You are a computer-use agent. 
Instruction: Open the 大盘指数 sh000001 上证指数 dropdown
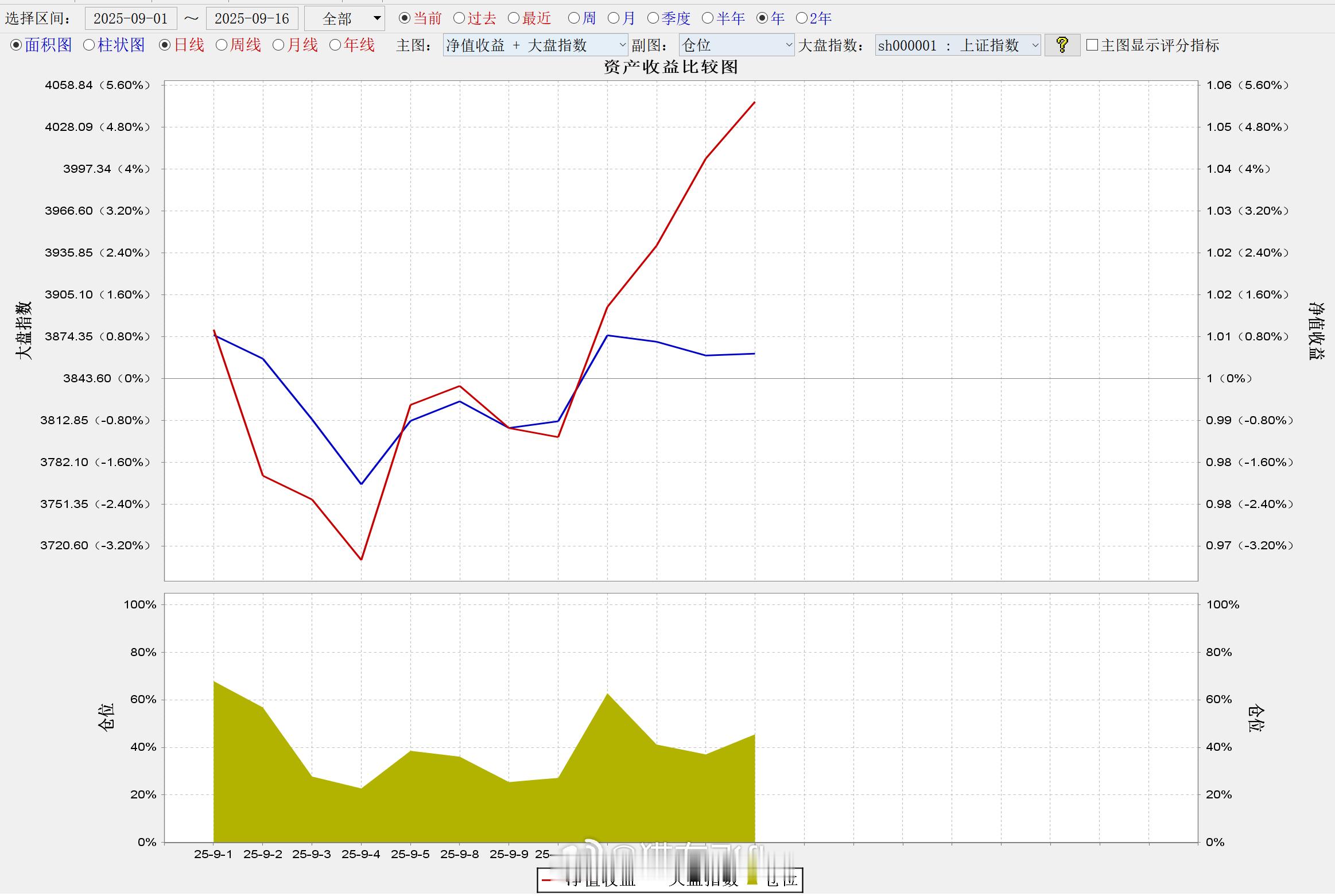click(958, 45)
